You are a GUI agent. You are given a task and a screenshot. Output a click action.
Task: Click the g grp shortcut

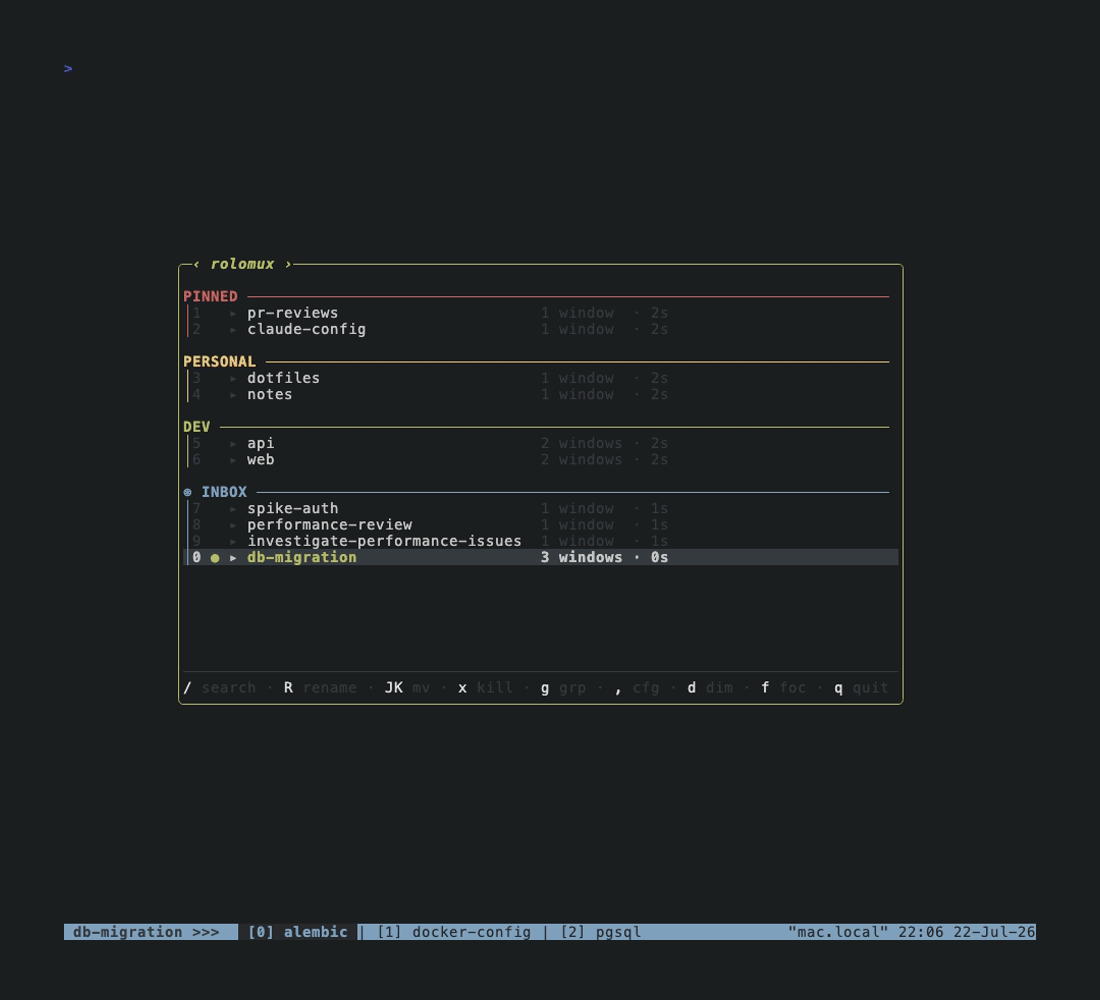[563, 688]
